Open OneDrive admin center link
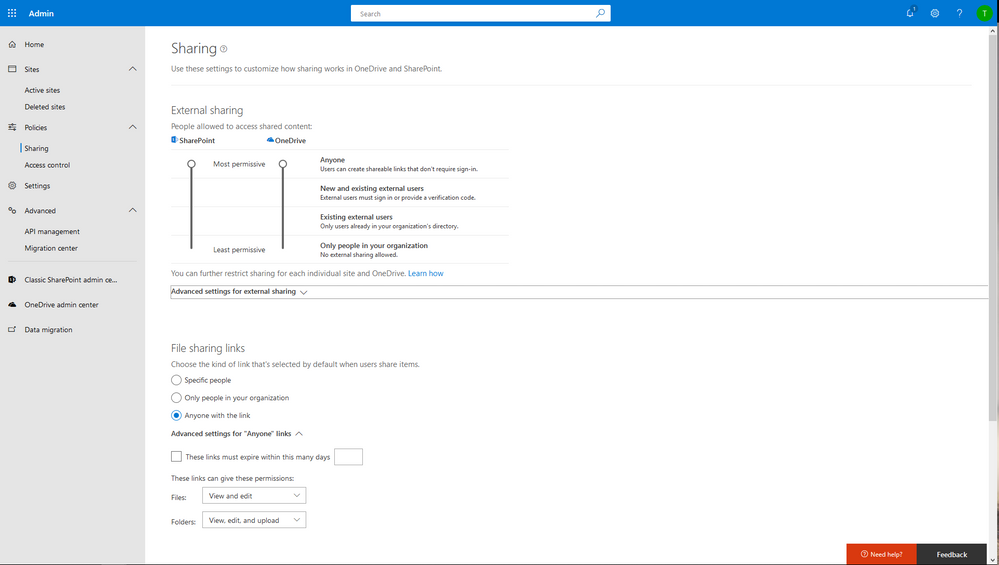 tap(61, 305)
